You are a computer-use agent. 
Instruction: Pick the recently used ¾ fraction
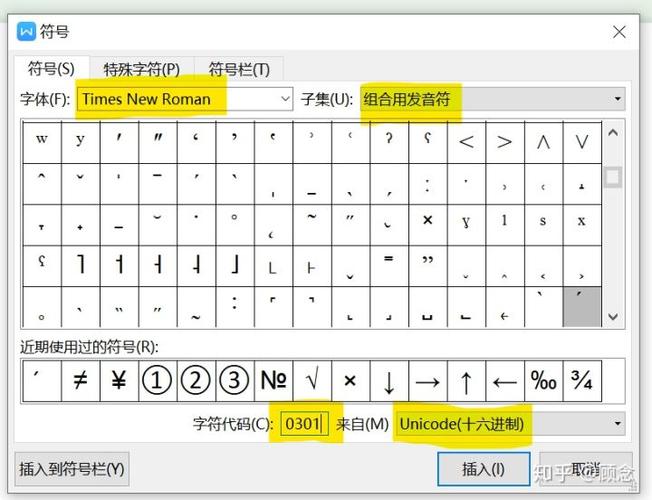pos(582,381)
